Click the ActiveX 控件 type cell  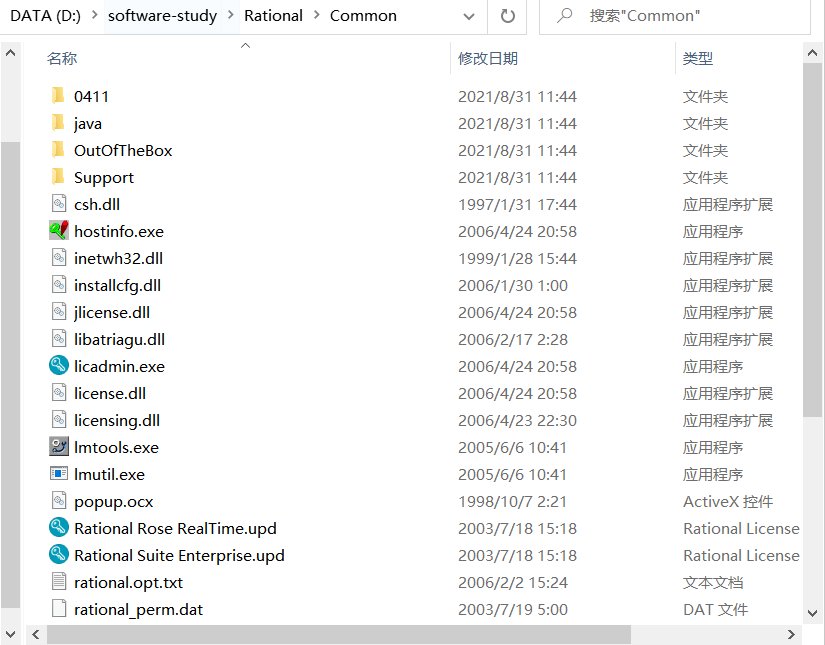(x=728, y=501)
